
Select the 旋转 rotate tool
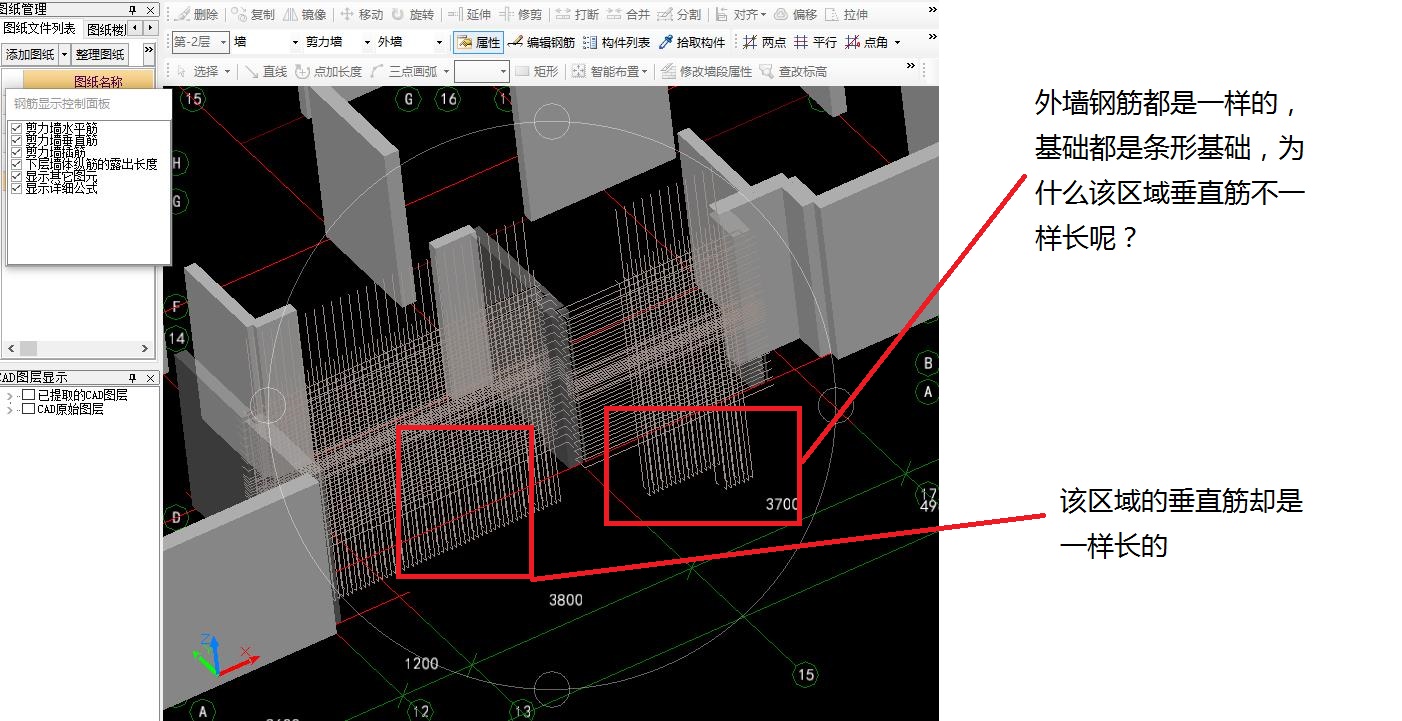413,15
